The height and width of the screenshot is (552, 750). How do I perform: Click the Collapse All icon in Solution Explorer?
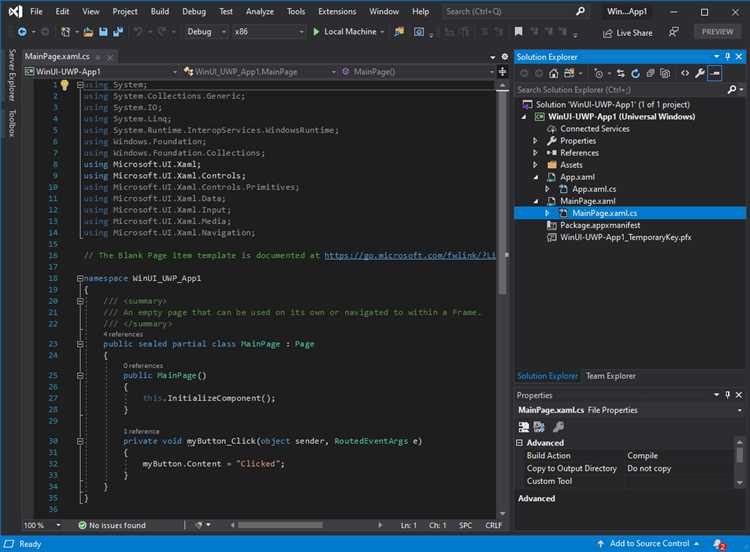coord(650,73)
